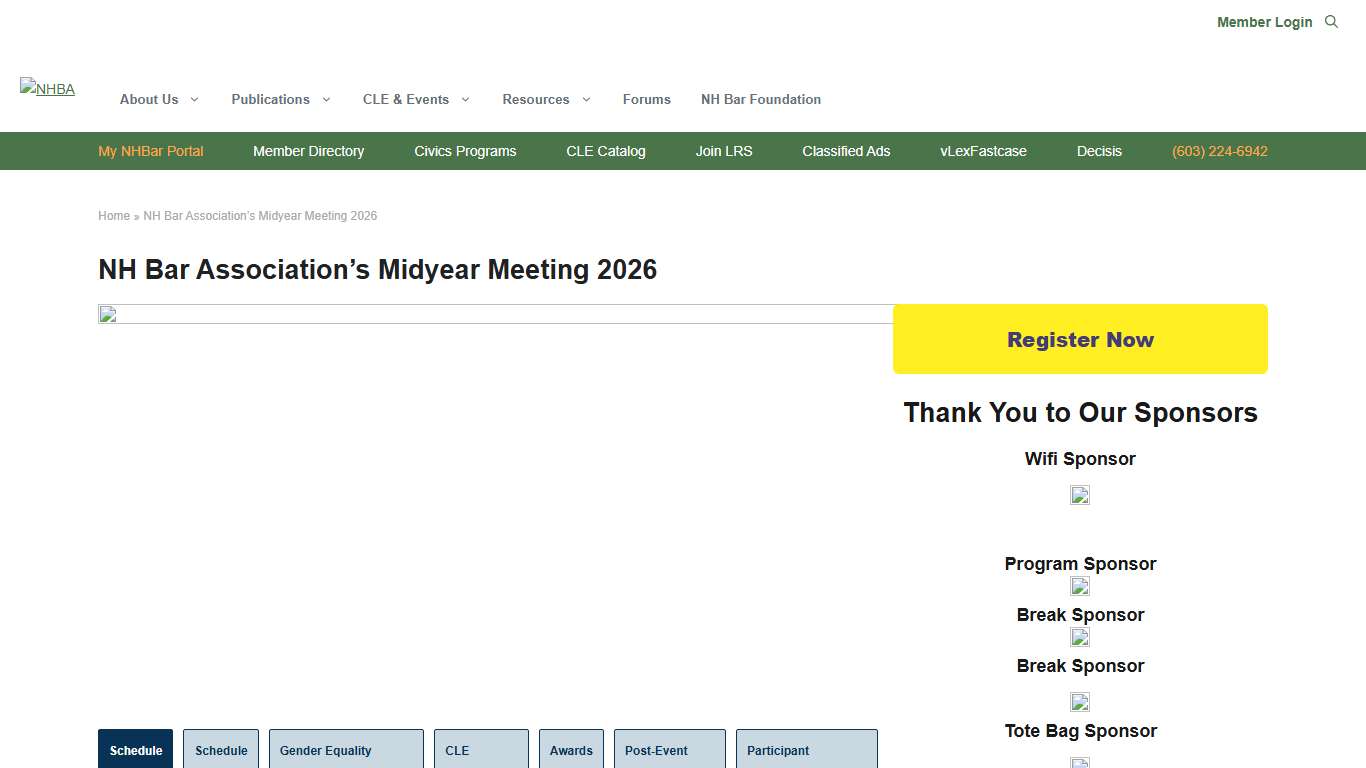The height and width of the screenshot is (768, 1366).
Task: Expand the About Us dropdown
Action: click(158, 99)
